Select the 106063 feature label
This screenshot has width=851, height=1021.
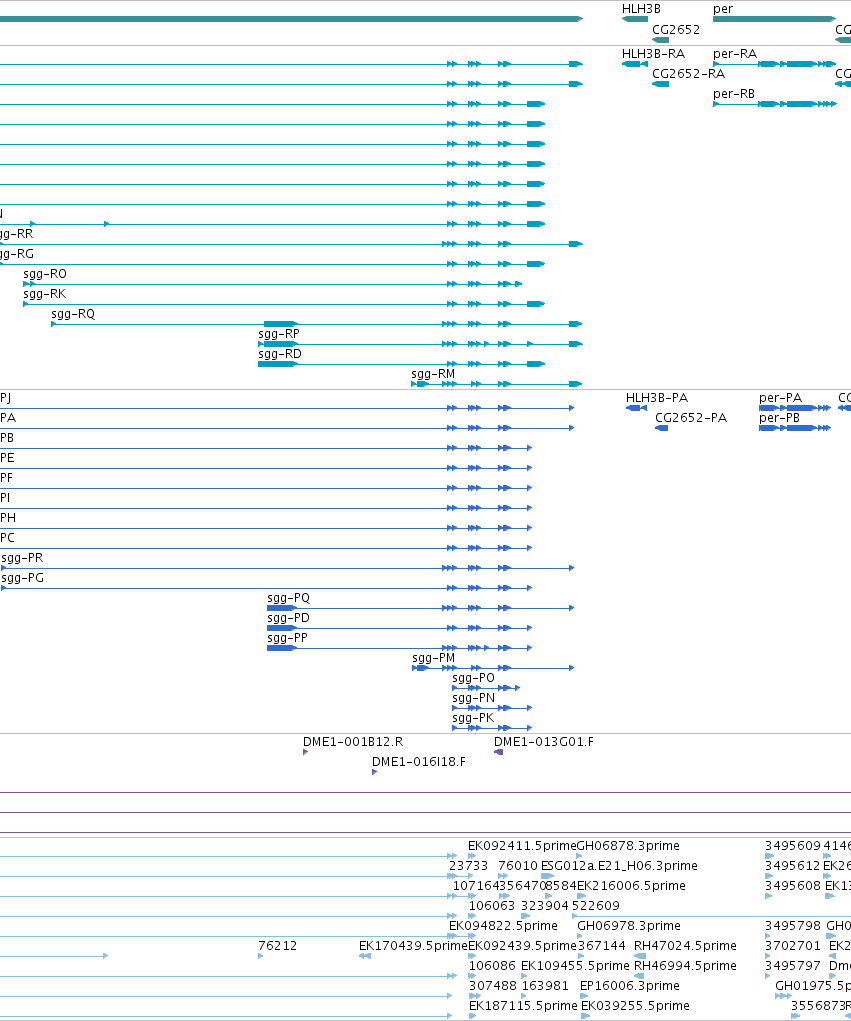point(492,906)
